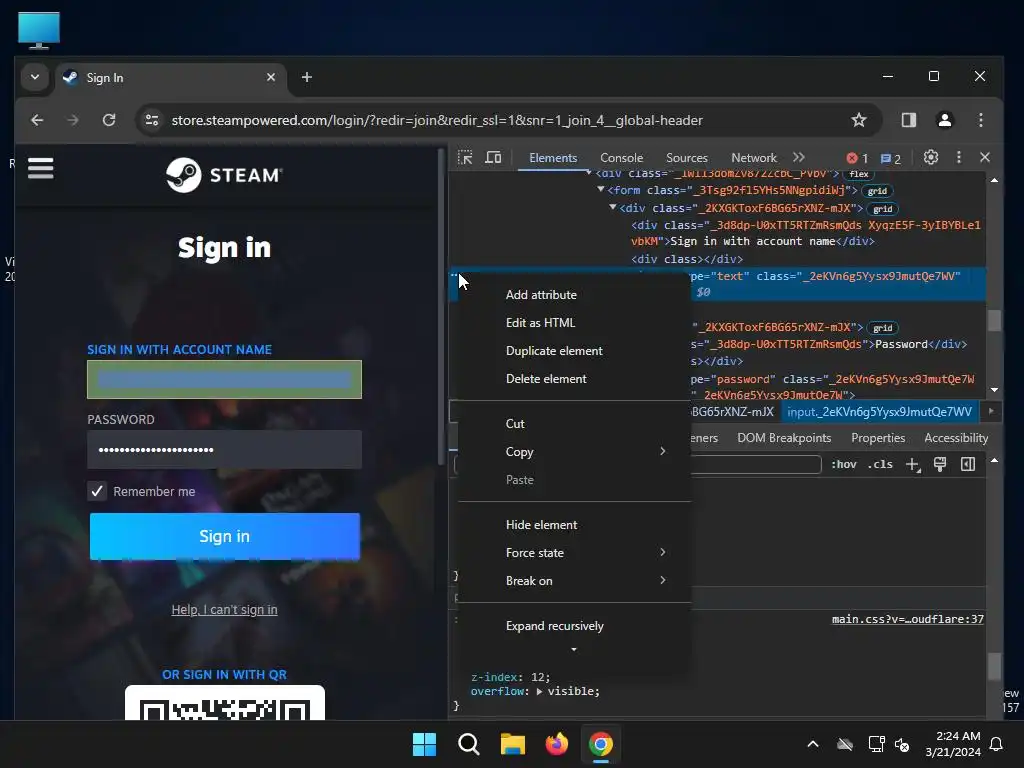Switch to the Console tab
This screenshot has width=1024, height=768.
(622, 157)
